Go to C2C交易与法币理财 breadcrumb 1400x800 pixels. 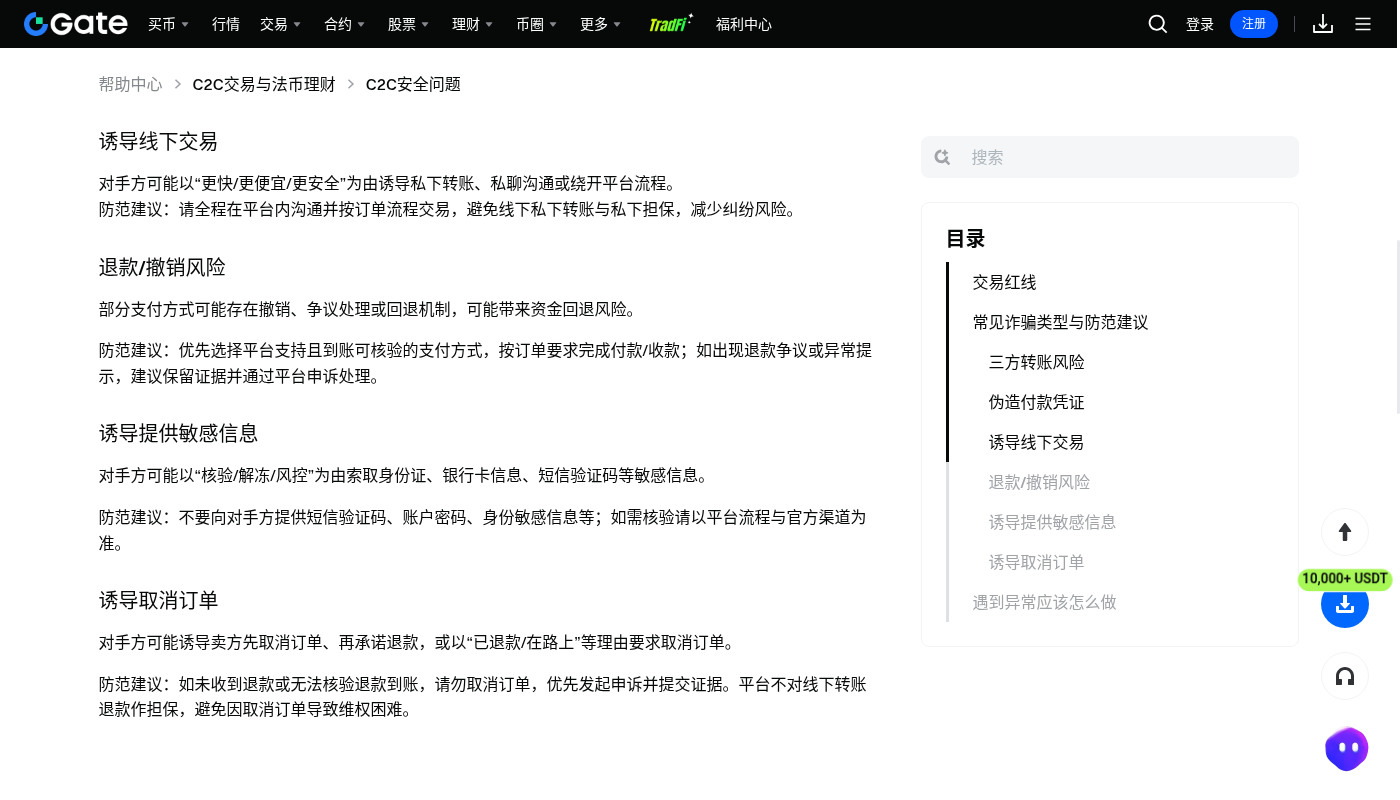[264, 84]
